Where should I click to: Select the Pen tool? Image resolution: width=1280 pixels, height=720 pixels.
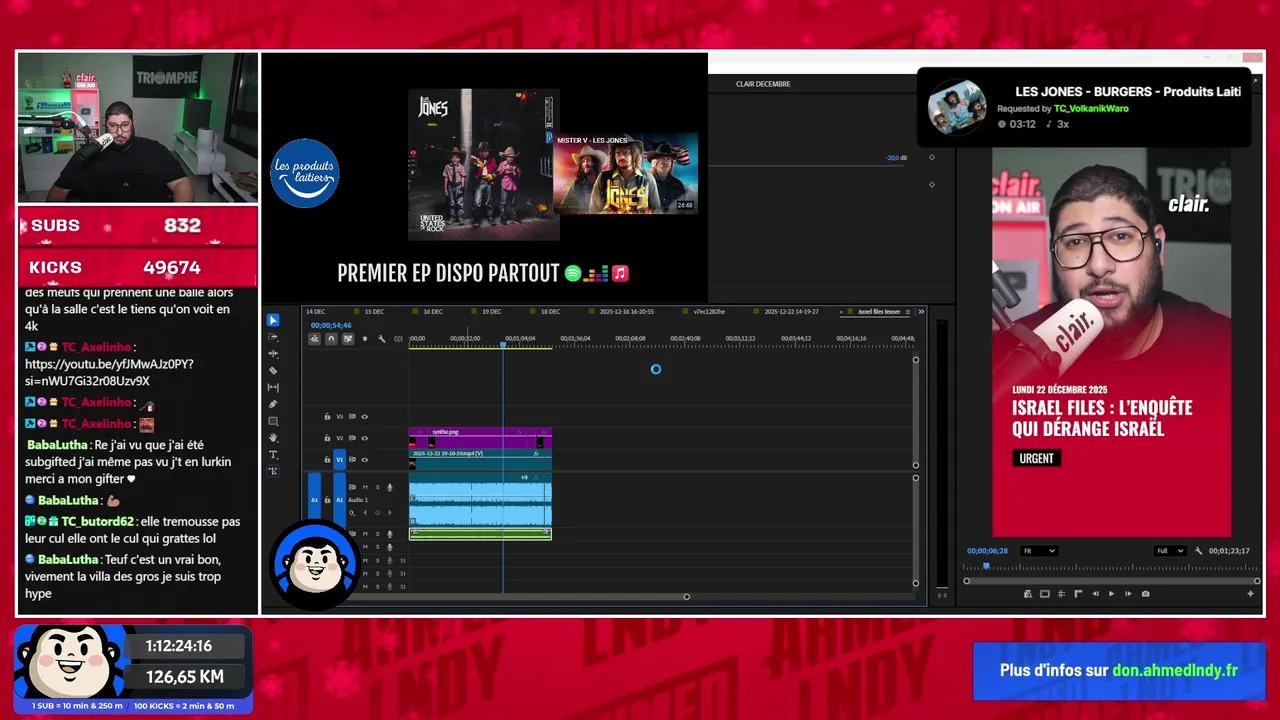click(273, 404)
